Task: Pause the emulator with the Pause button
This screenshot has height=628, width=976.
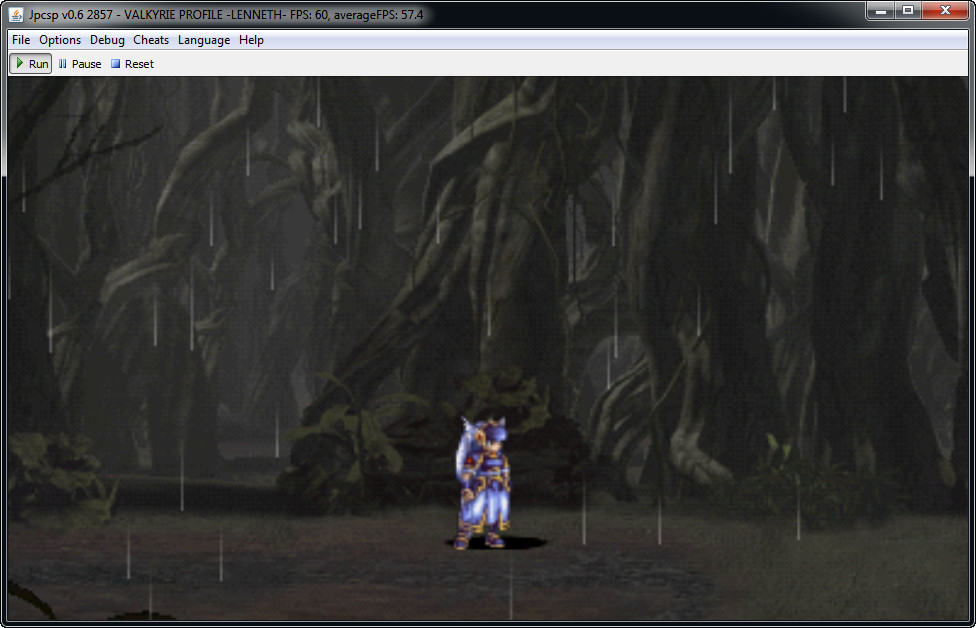Action: click(x=80, y=63)
